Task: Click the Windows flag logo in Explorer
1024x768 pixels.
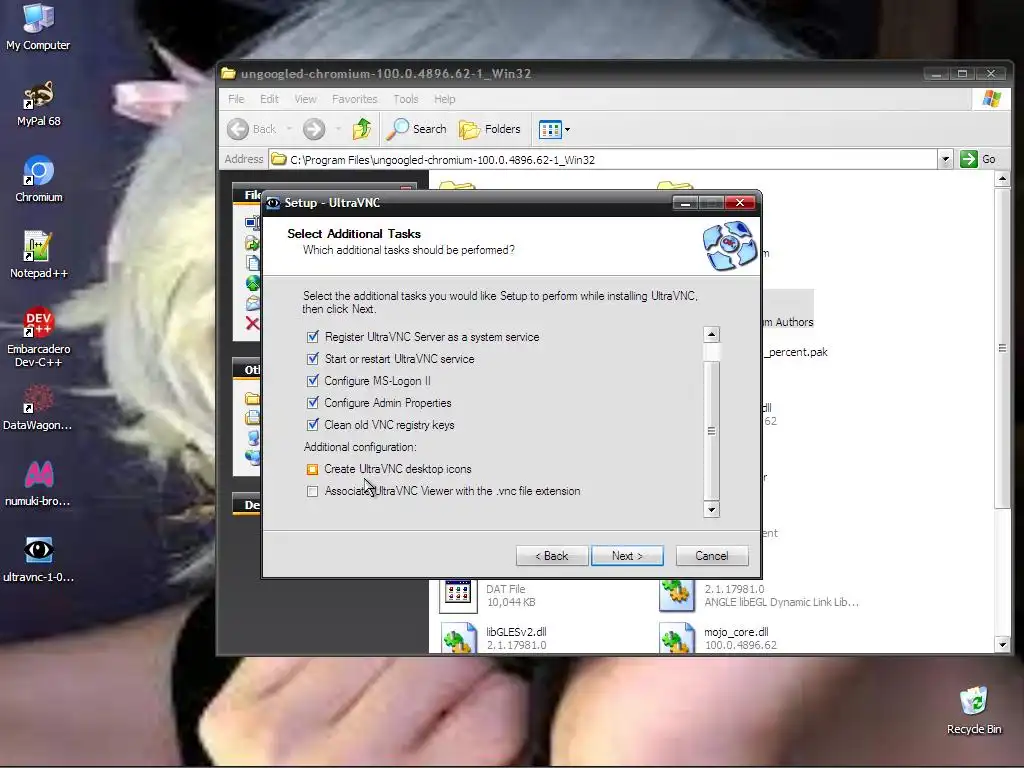Action: pos(991,99)
